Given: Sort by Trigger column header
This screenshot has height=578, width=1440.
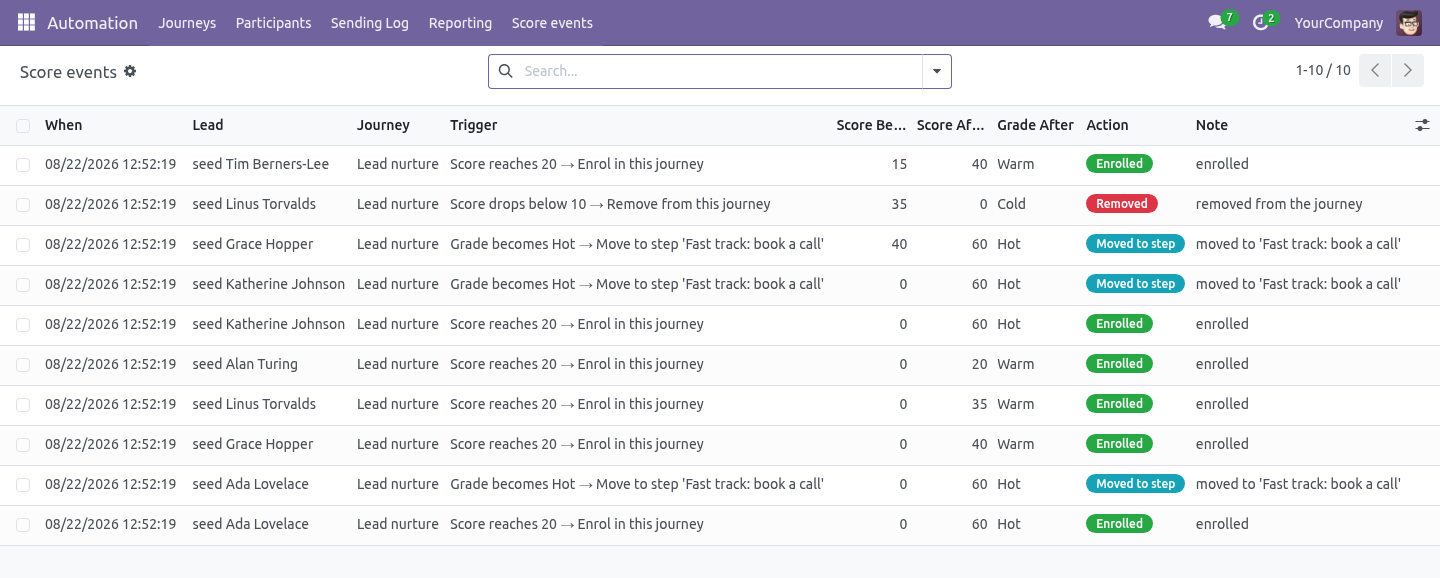Looking at the screenshot, I should pos(473,125).
